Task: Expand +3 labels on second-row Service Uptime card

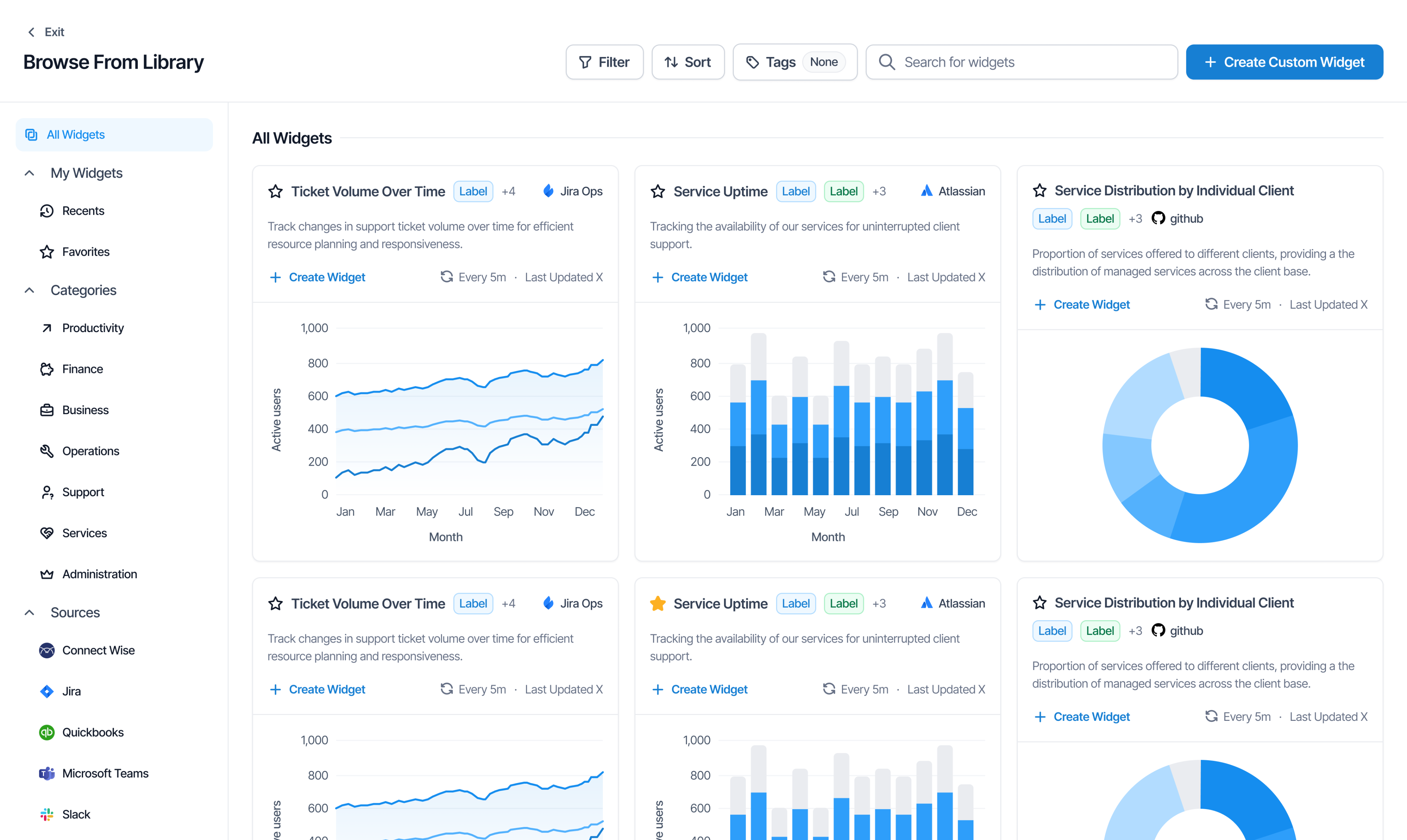Action: tap(879, 603)
